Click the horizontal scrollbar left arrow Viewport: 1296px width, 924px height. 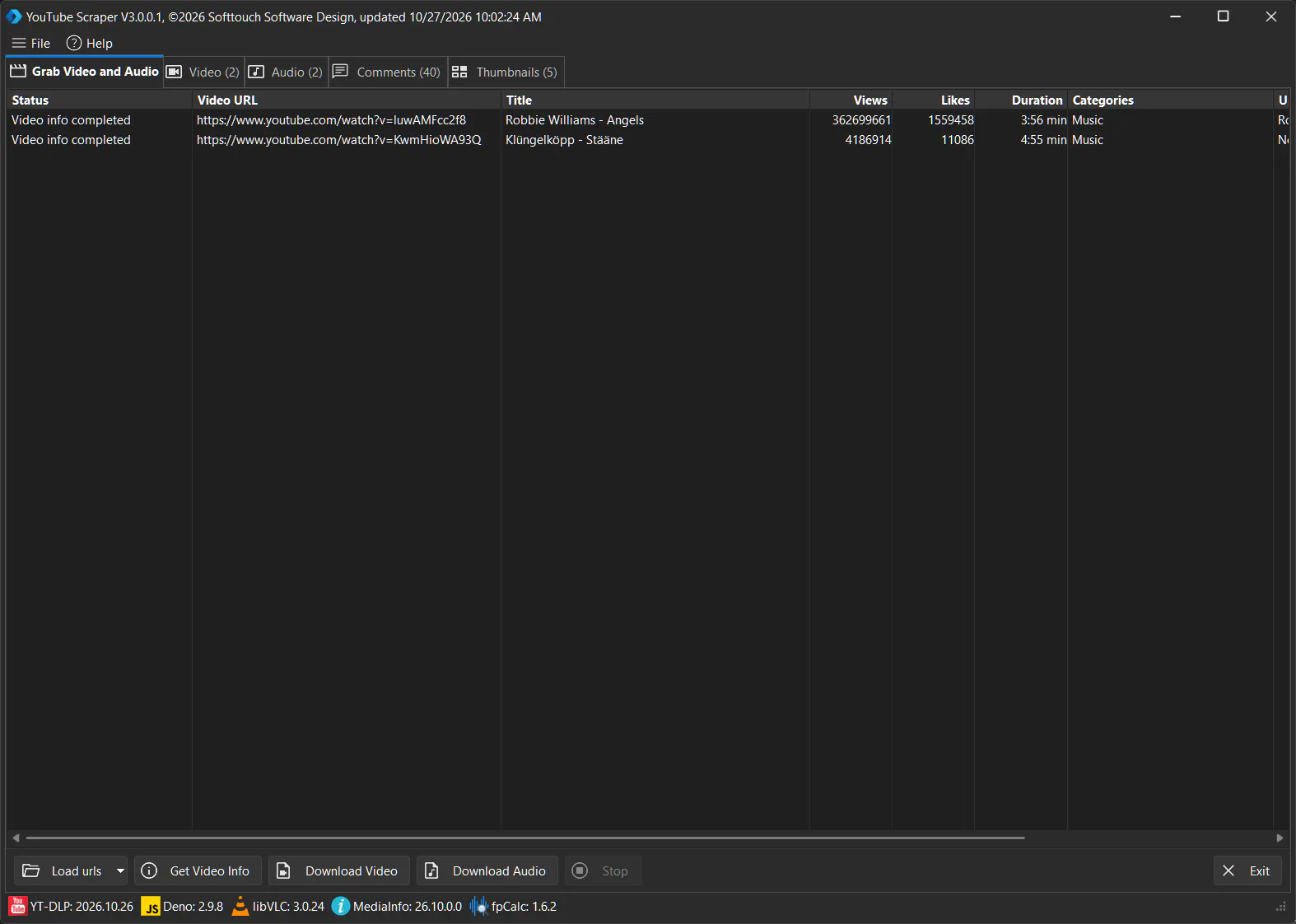tap(16, 838)
